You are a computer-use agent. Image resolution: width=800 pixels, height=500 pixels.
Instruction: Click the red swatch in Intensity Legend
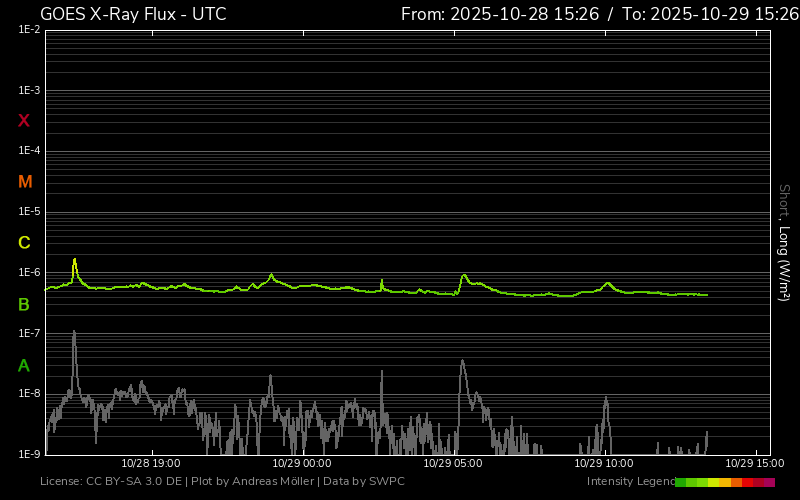click(748, 482)
